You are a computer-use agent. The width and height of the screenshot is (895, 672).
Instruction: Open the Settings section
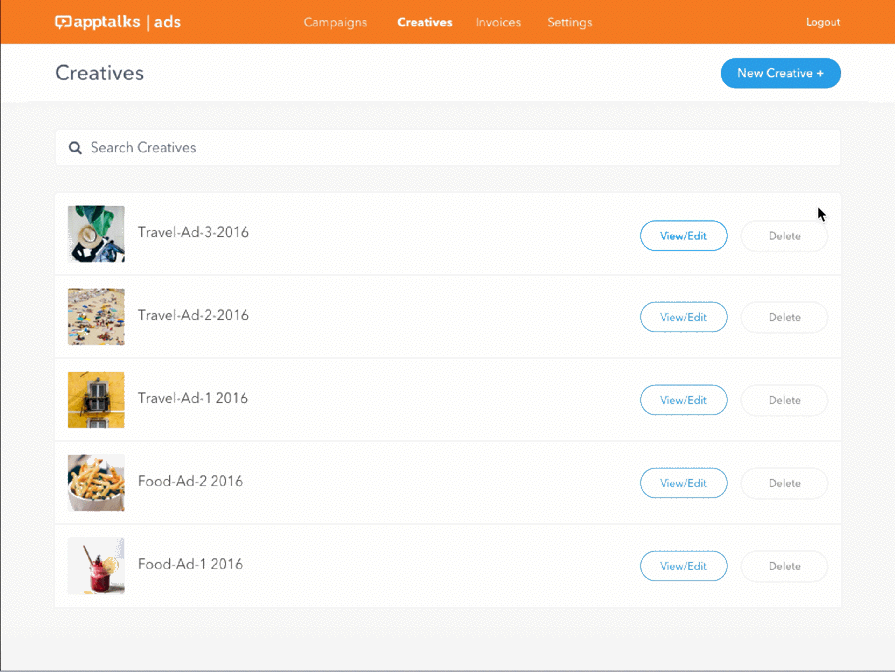(569, 22)
